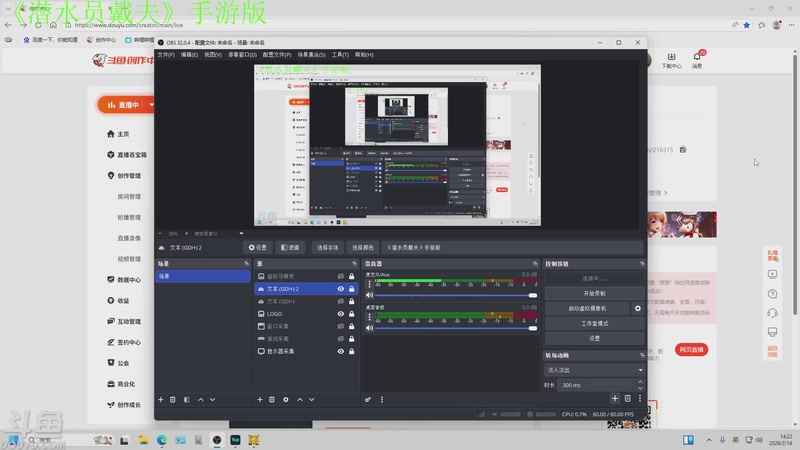This screenshot has width=800, height=450.
Task: Pop out the 混音器 dock icon
Action: pyautogui.click(x=535, y=263)
